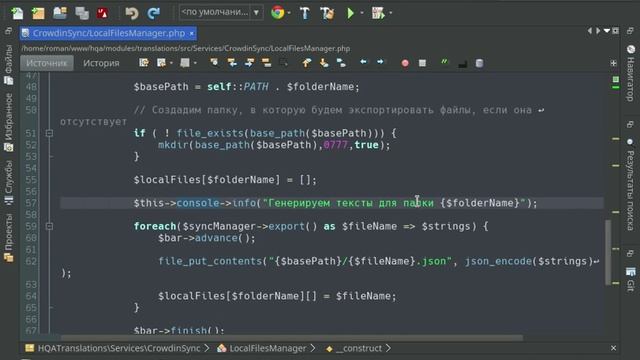This screenshot has height=360, width=640.
Task: Open the Файлы side panel
Action: [x=9, y=65]
